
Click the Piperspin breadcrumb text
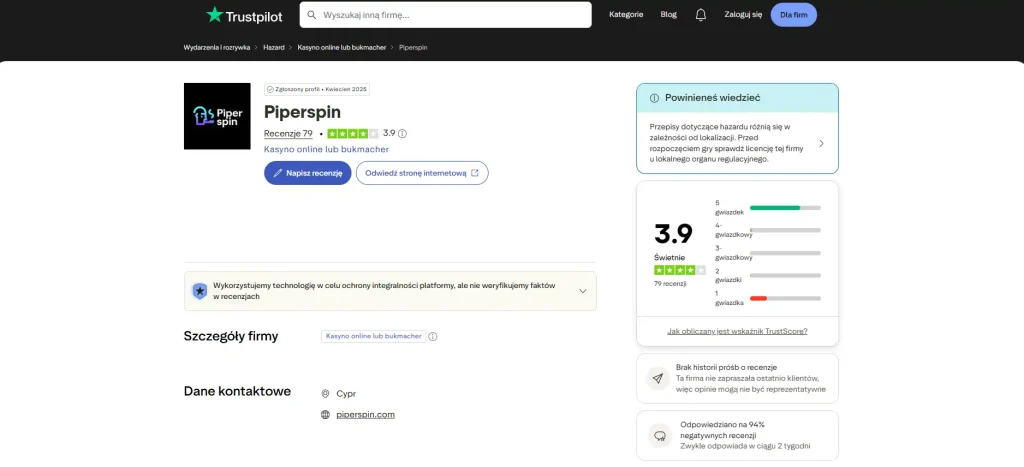(x=413, y=48)
